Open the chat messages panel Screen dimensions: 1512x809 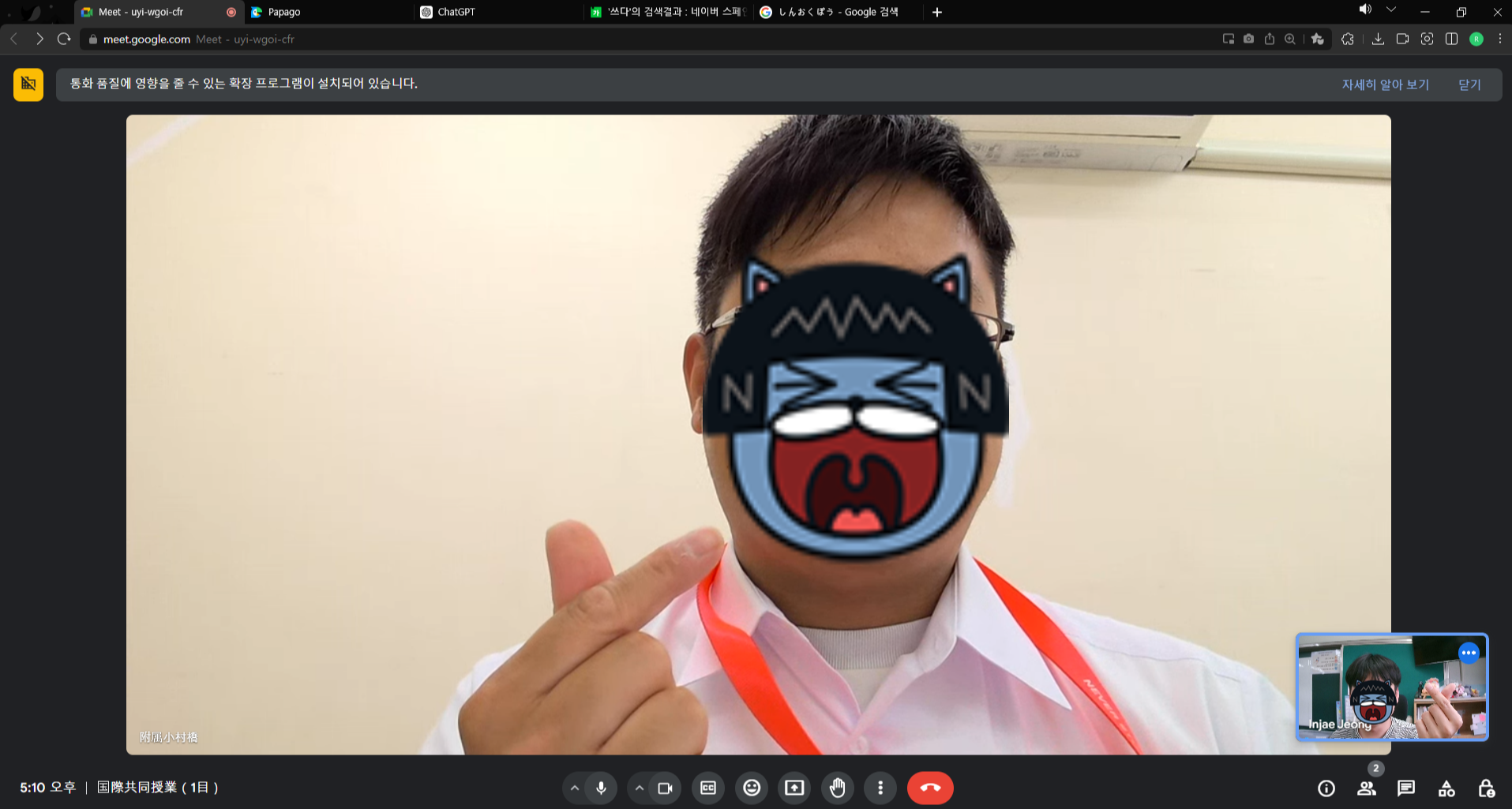point(1406,788)
